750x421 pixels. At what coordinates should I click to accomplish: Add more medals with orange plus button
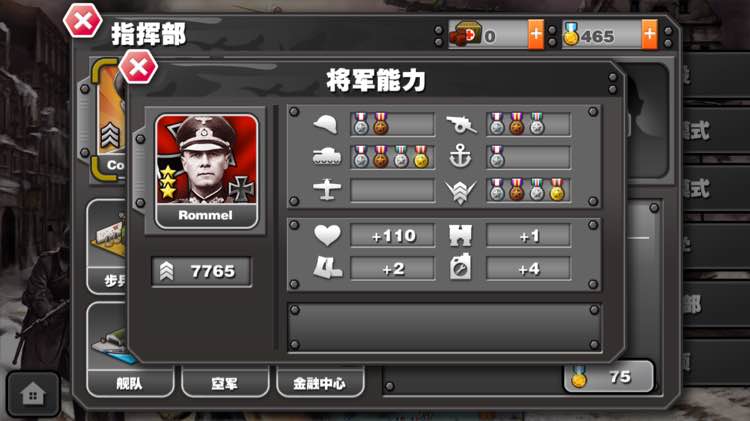(x=650, y=34)
